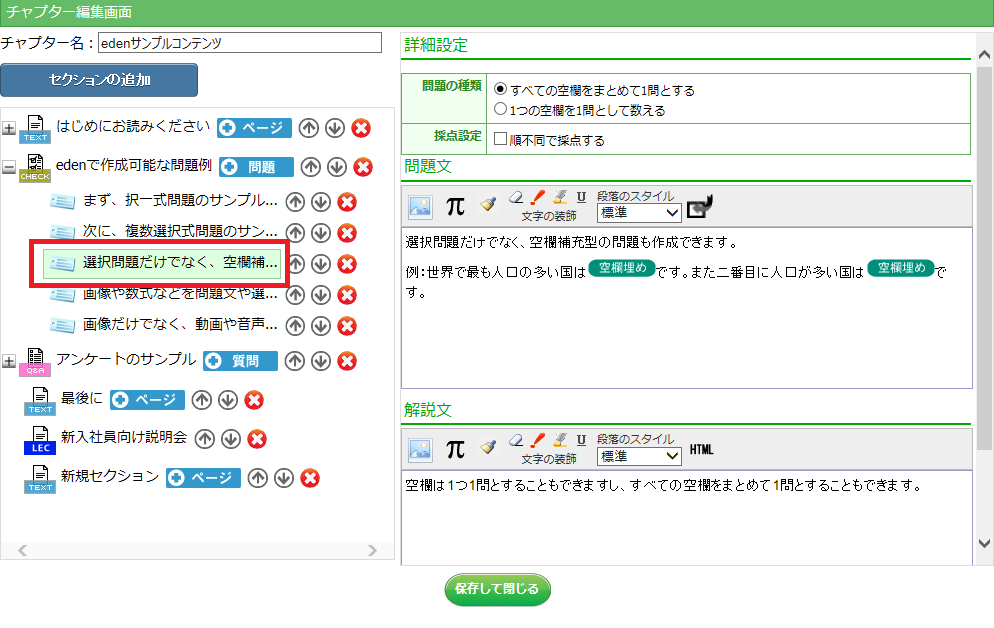The width and height of the screenshot is (994, 628).
Task: Insert math formula (π) in 解説文 editor
Action: [455, 449]
